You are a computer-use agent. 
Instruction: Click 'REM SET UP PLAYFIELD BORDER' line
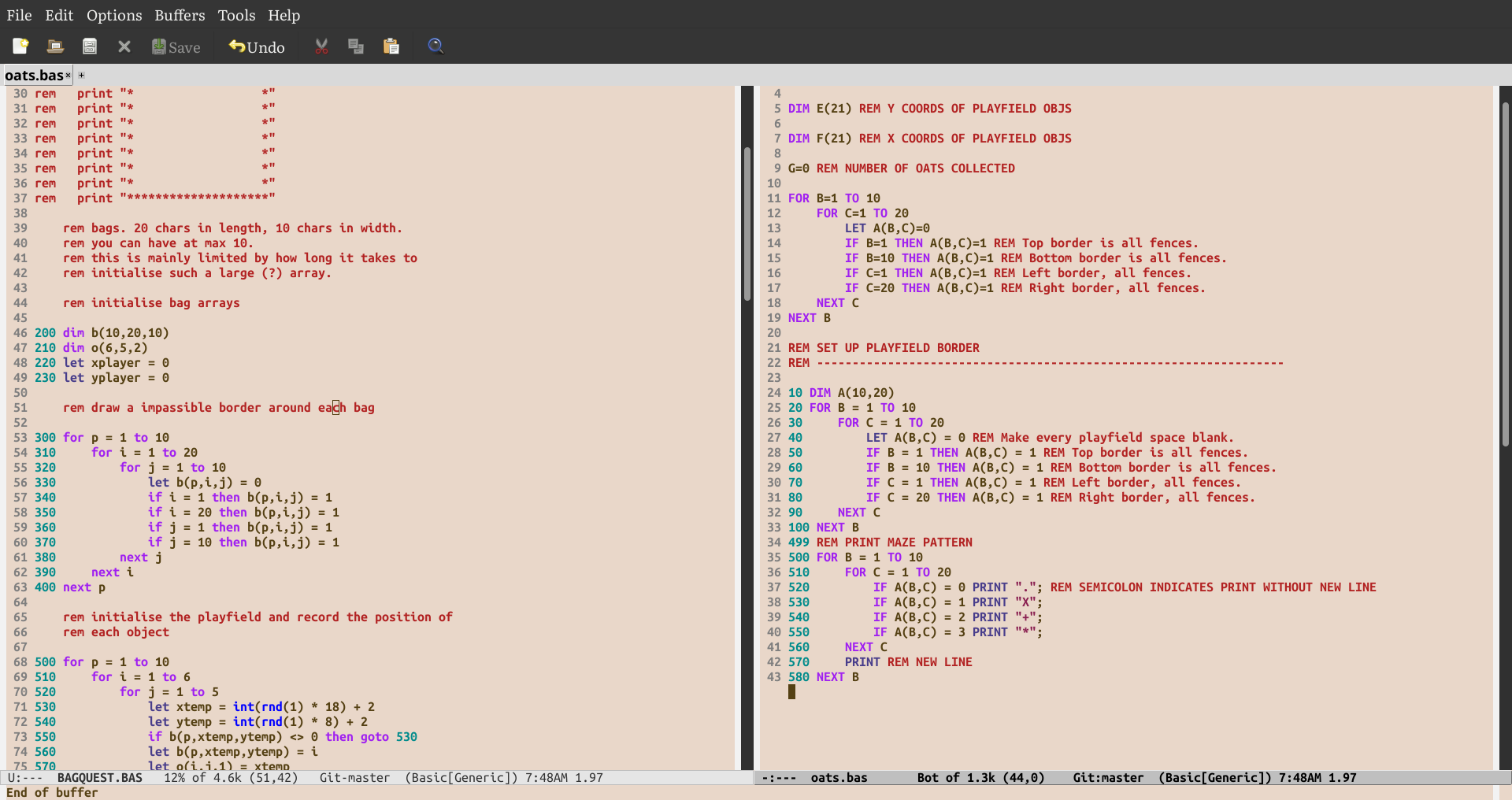884,348
